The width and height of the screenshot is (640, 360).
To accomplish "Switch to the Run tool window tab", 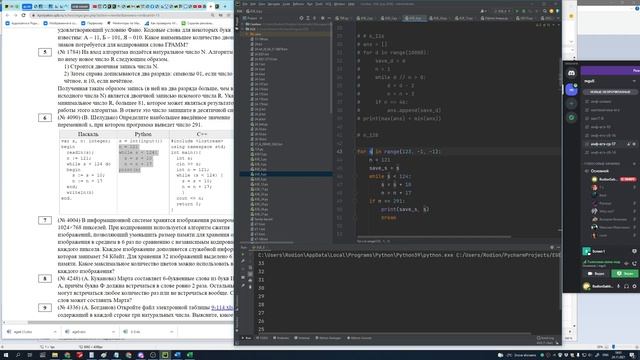I will pyautogui.click(x=247, y=338).
